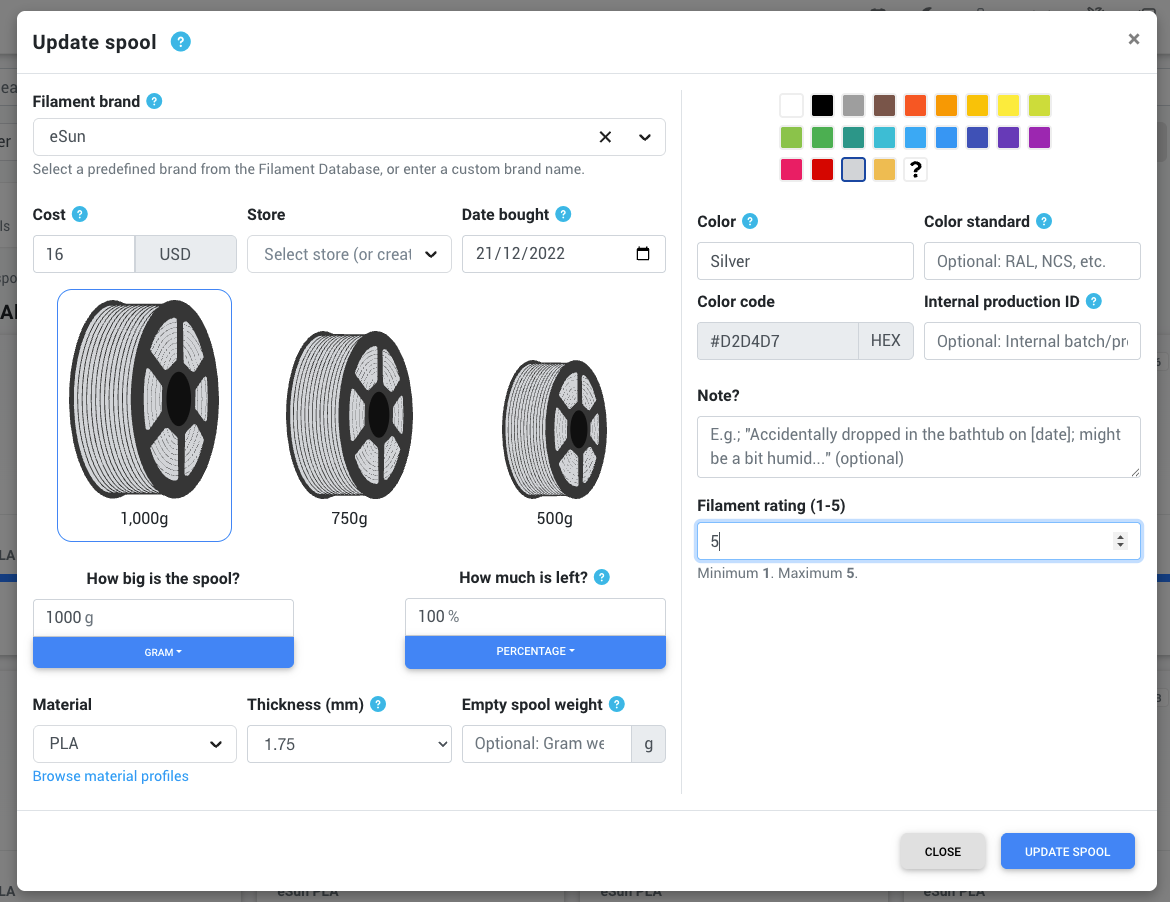
Task: Pick the selected silver color swatch
Action: [x=854, y=169]
